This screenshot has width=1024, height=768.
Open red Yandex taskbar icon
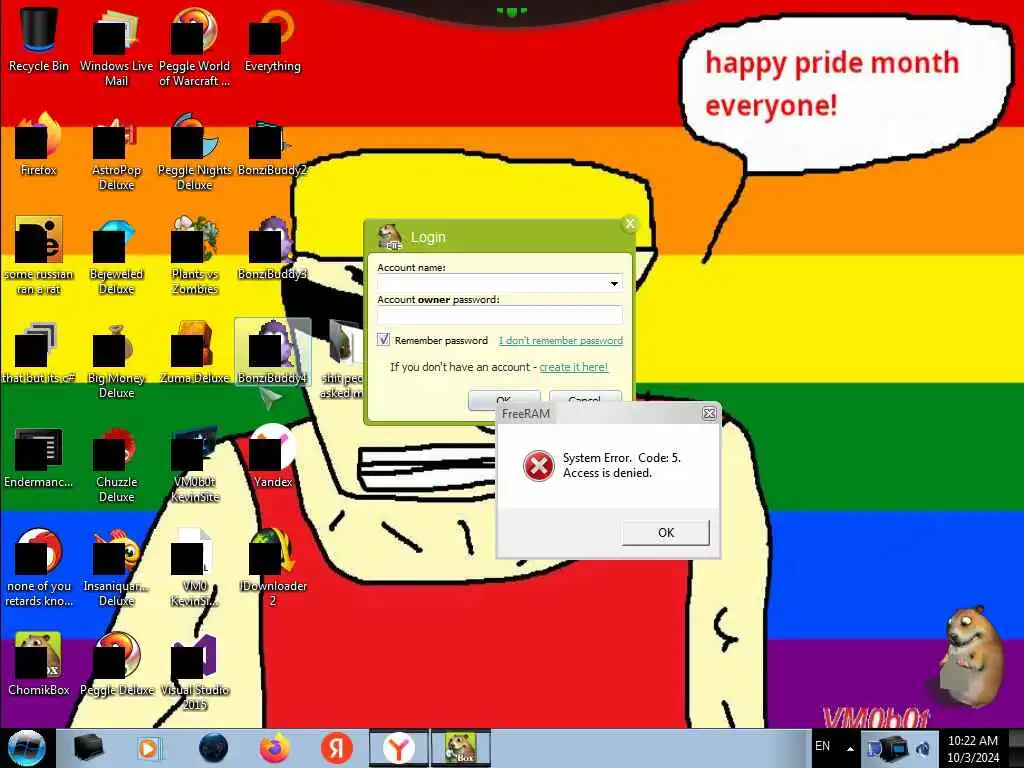coord(336,748)
